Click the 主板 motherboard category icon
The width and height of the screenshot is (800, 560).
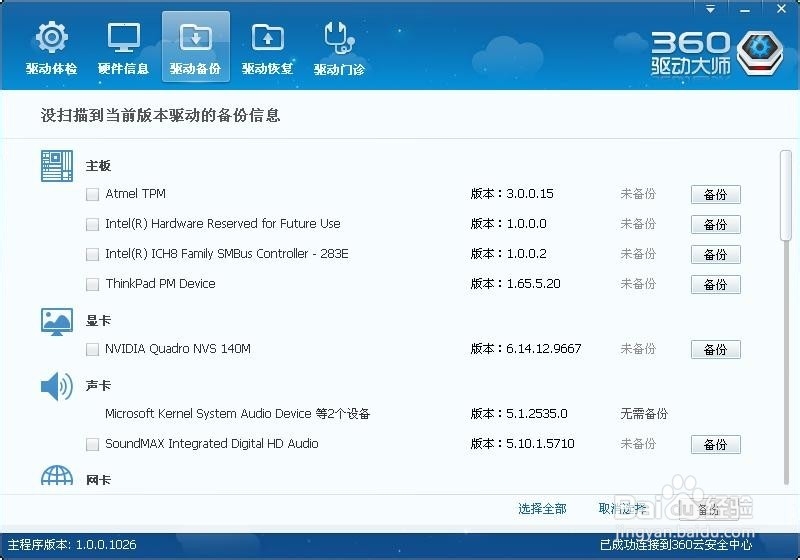(57, 166)
